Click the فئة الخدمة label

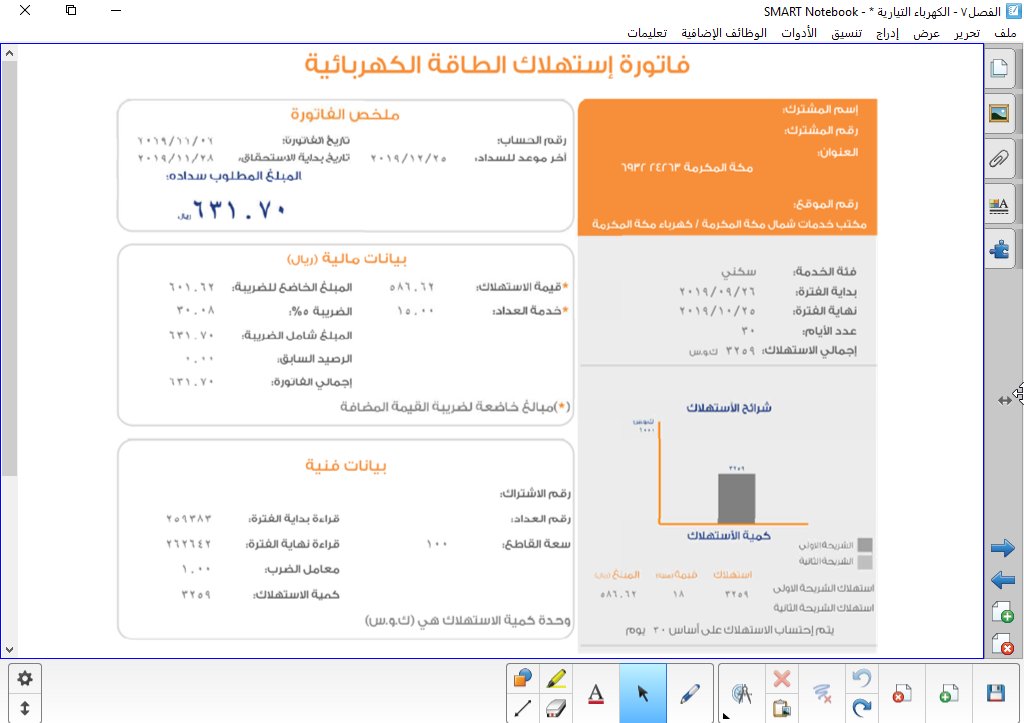point(825,271)
